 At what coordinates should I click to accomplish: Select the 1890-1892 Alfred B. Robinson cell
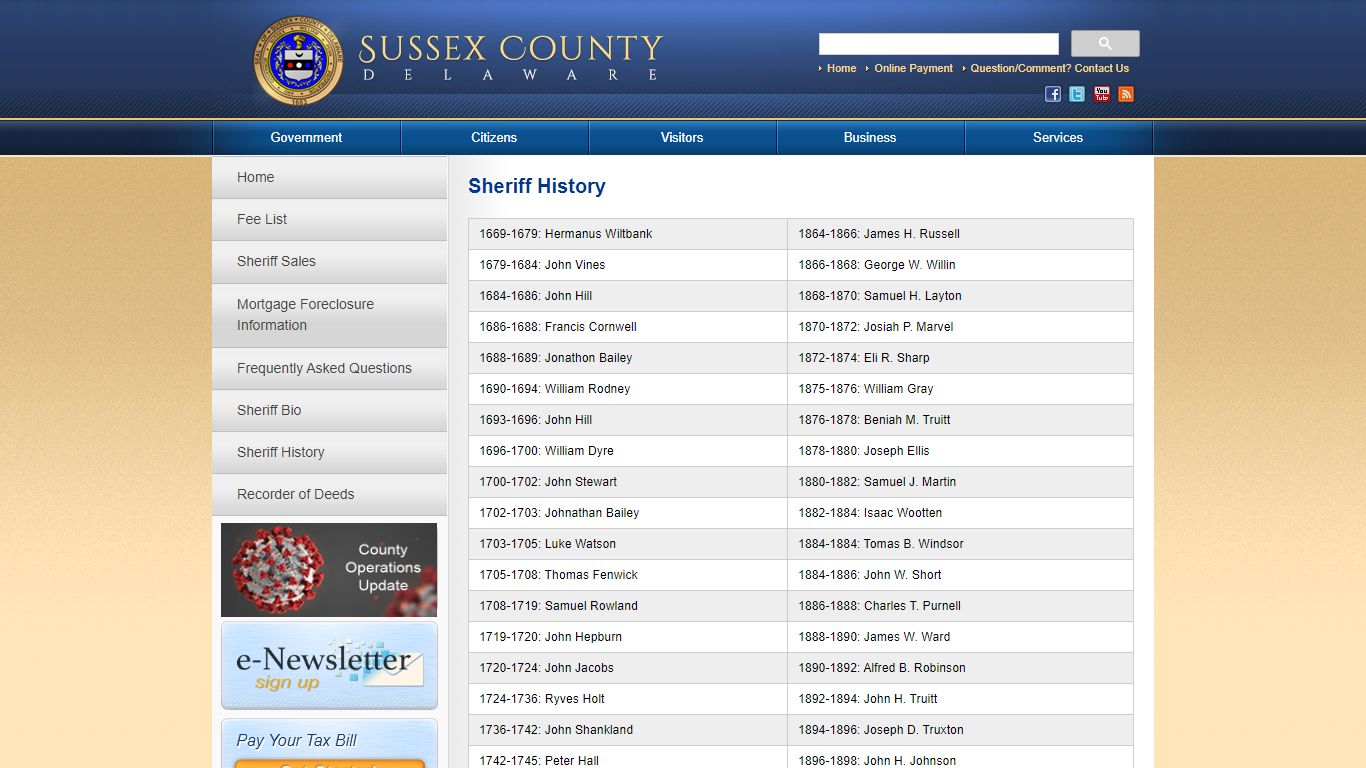pyautogui.click(x=961, y=668)
